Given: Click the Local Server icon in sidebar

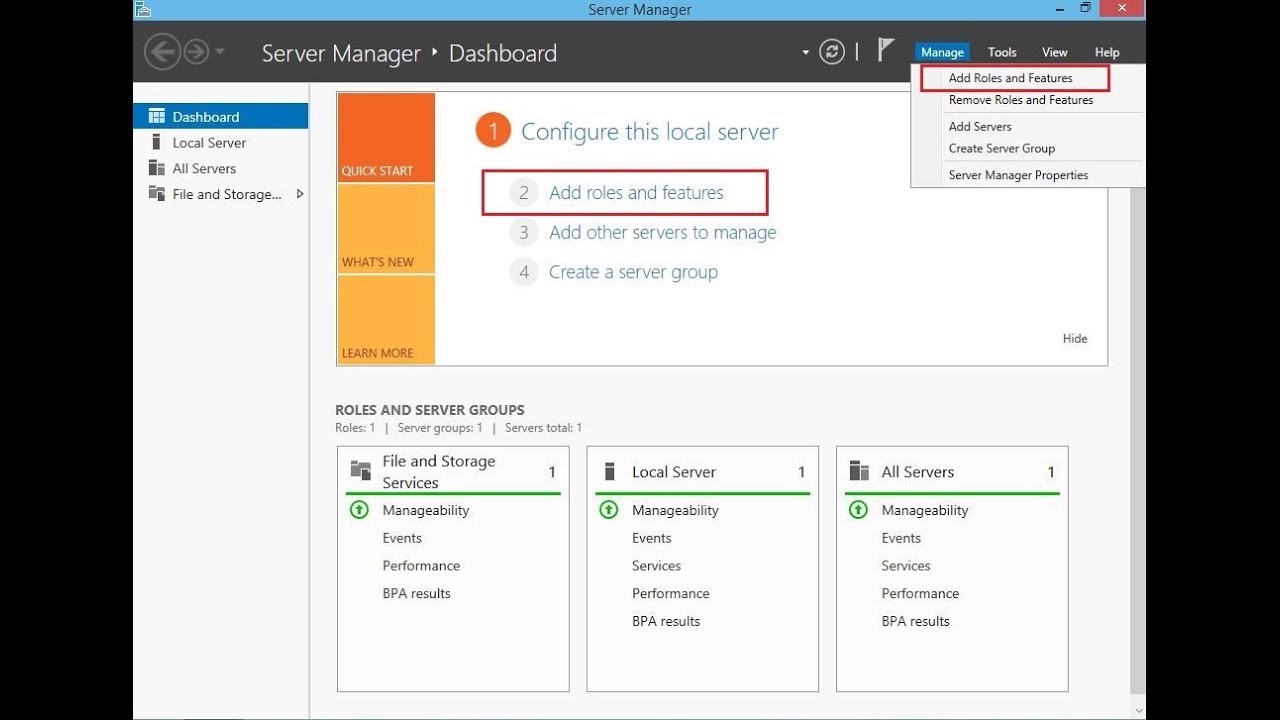Looking at the screenshot, I should 156,143.
